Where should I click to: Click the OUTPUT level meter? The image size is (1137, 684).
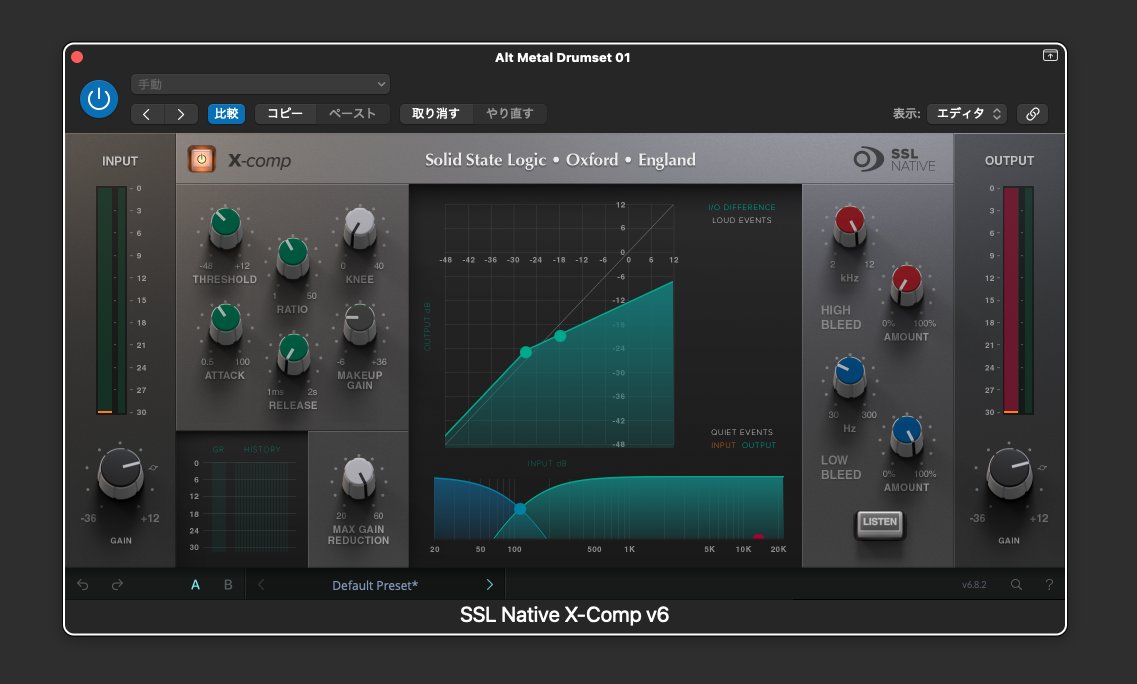(x=1018, y=300)
